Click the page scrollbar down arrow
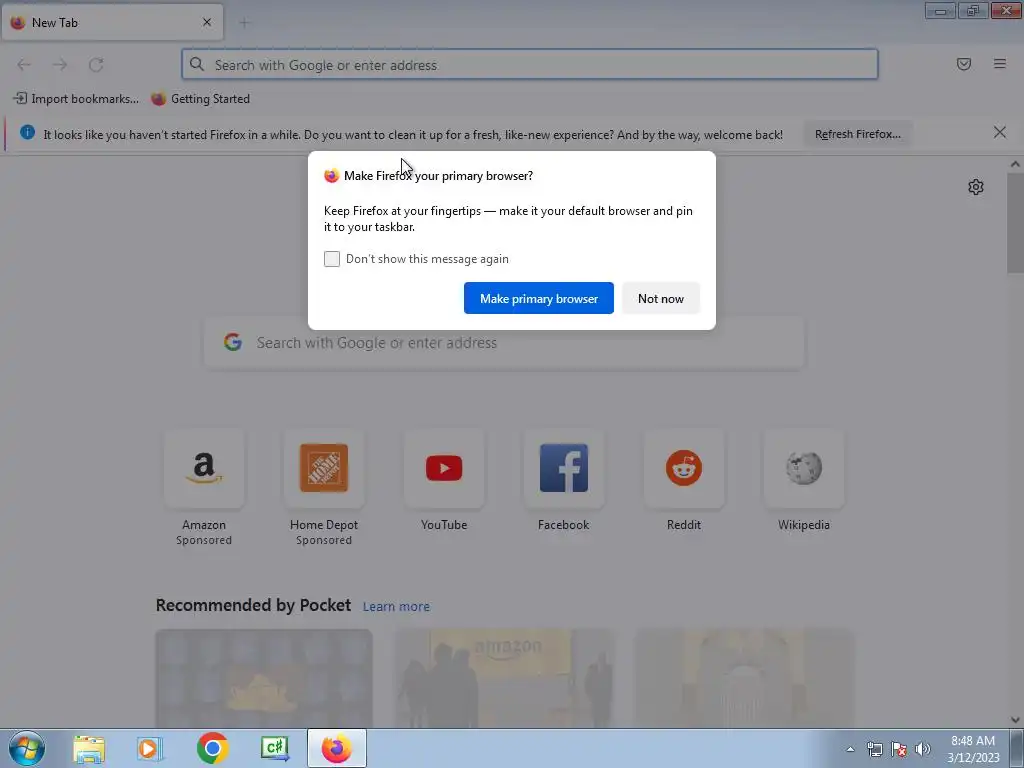The image size is (1024, 768). [1015, 720]
